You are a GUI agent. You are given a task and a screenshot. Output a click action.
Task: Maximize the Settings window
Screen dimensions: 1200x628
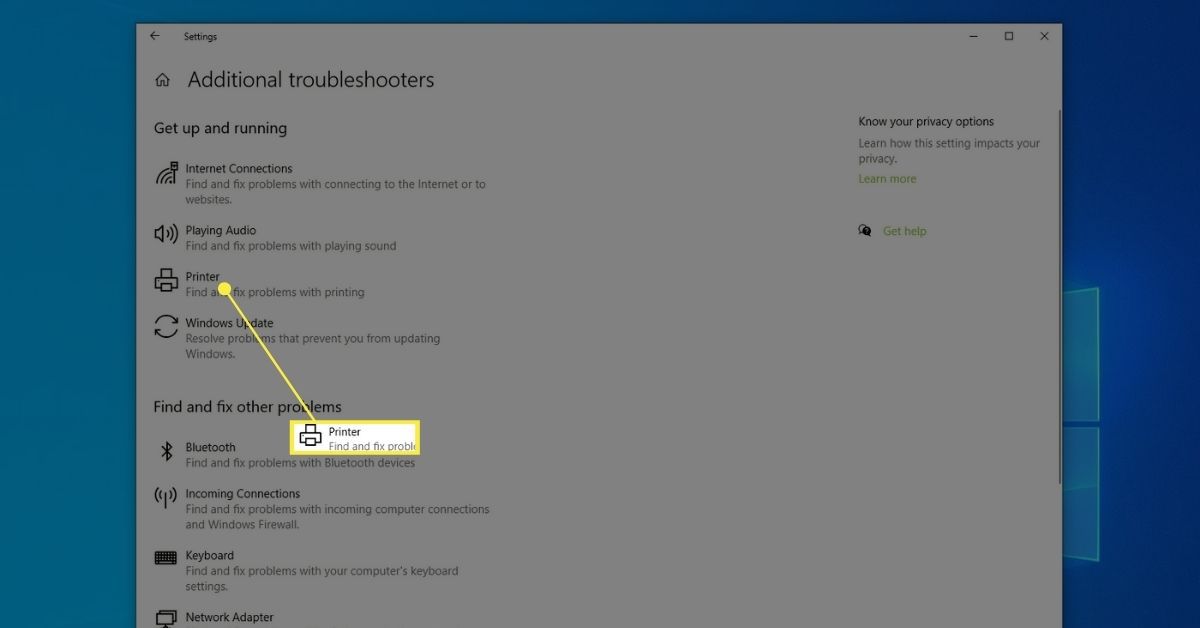tap(1008, 36)
